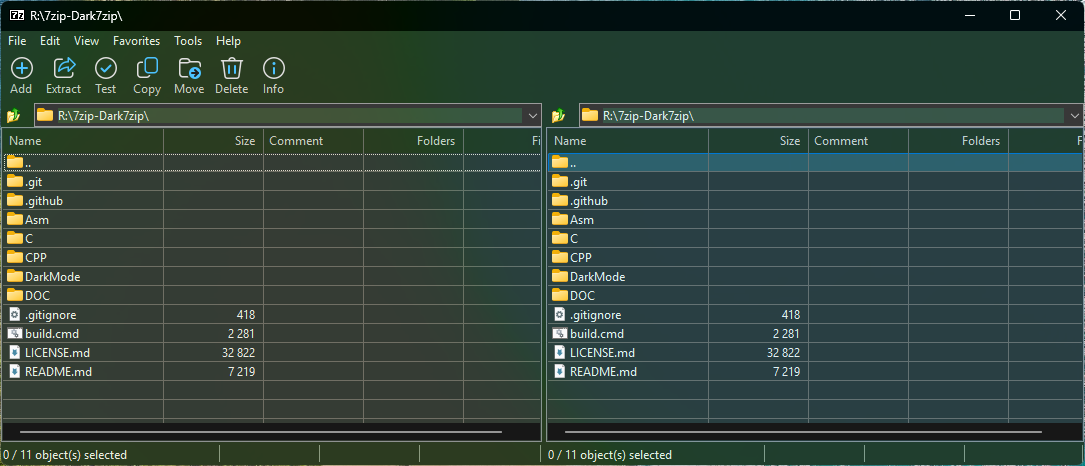Click DOC folder icon in right panel
Screen dimensions: 1085x466
[x=560, y=295]
